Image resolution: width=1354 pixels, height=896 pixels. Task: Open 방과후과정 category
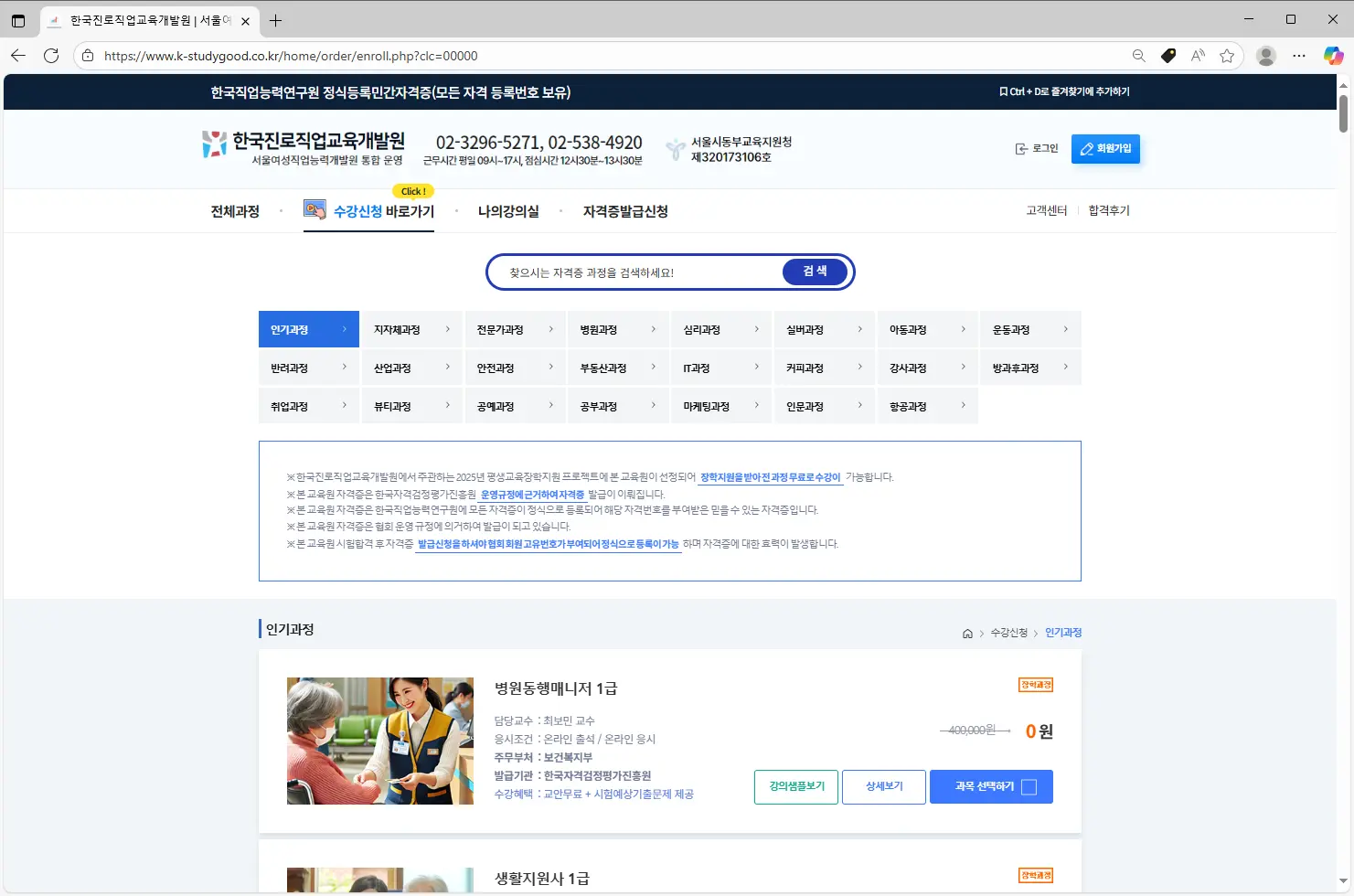(x=1031, y=368)
